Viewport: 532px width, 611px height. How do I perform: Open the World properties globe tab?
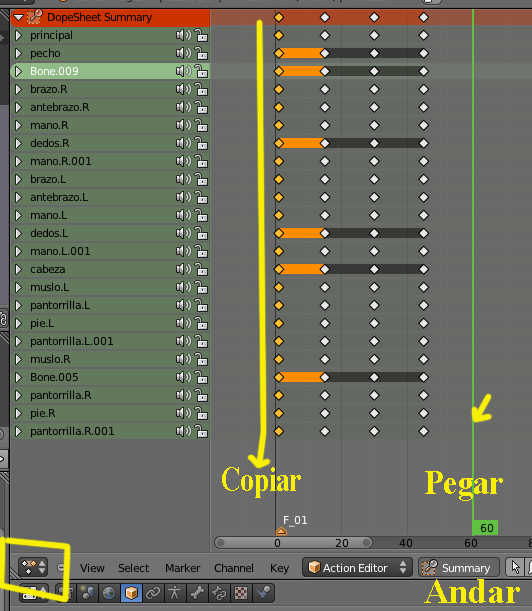pyautogui.click(x=109, y=593)
